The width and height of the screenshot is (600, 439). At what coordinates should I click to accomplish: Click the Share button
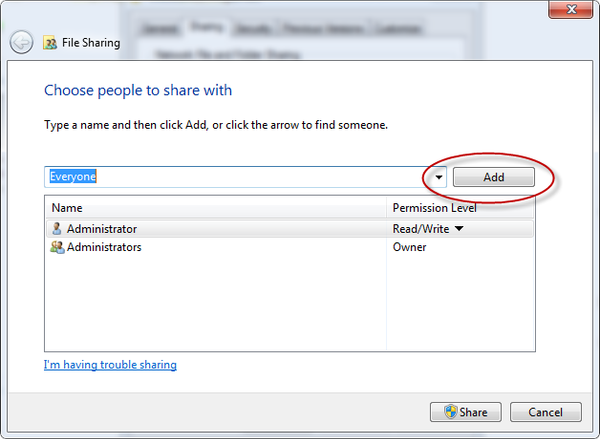(465, 412)
